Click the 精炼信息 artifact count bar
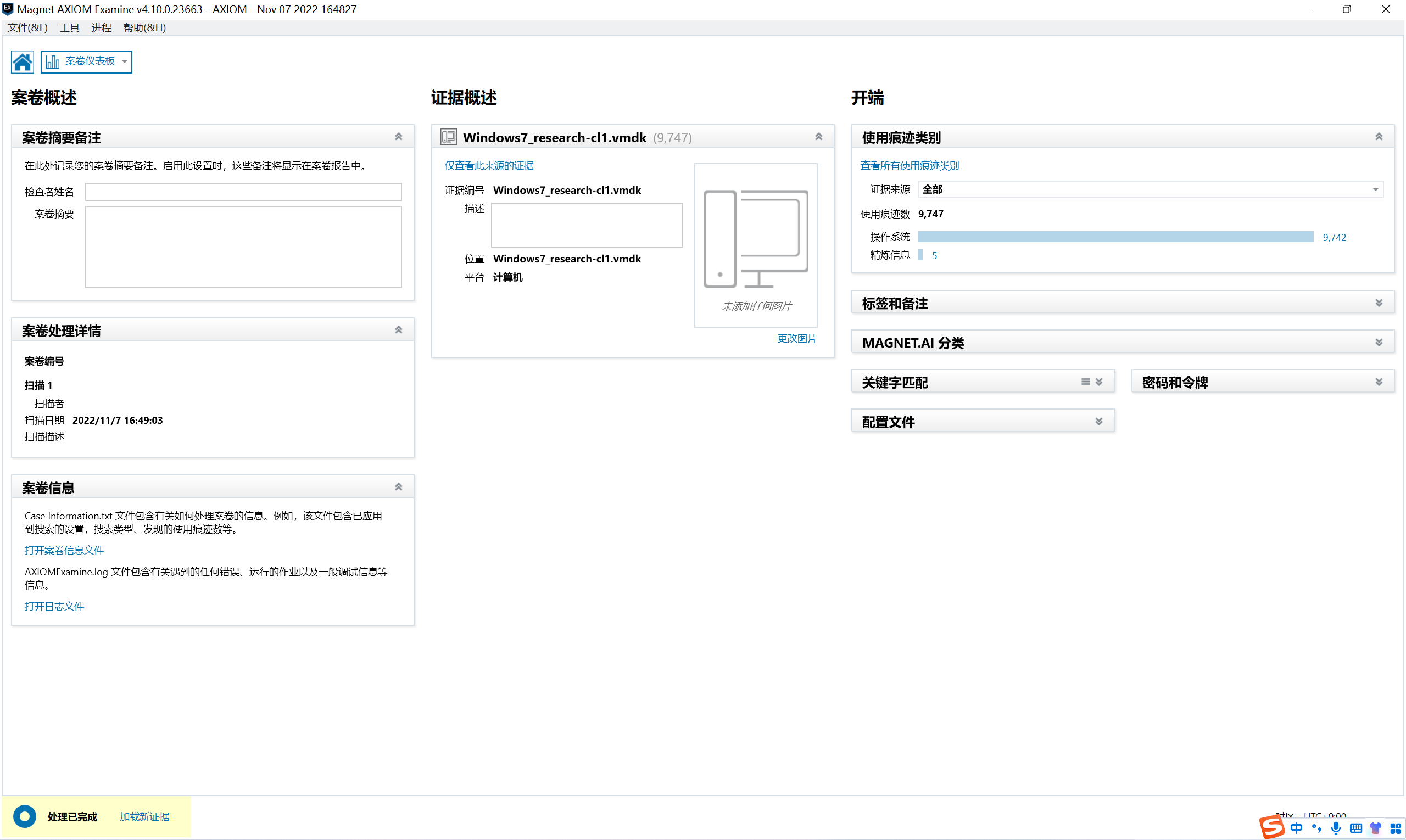Viewport: 1406px width, 840px height. [920, 255]
